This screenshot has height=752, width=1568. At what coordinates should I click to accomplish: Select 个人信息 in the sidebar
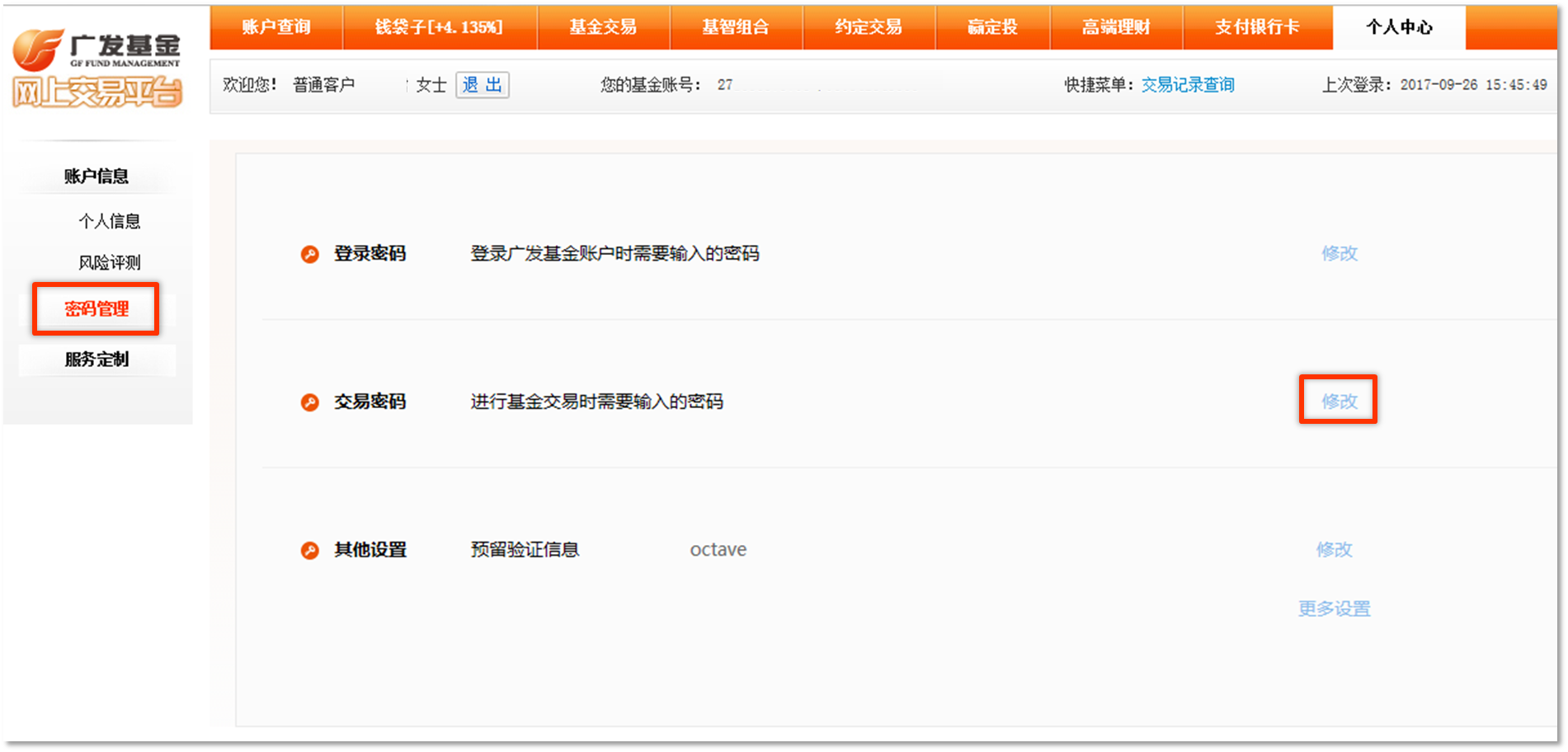coord(110,221)
